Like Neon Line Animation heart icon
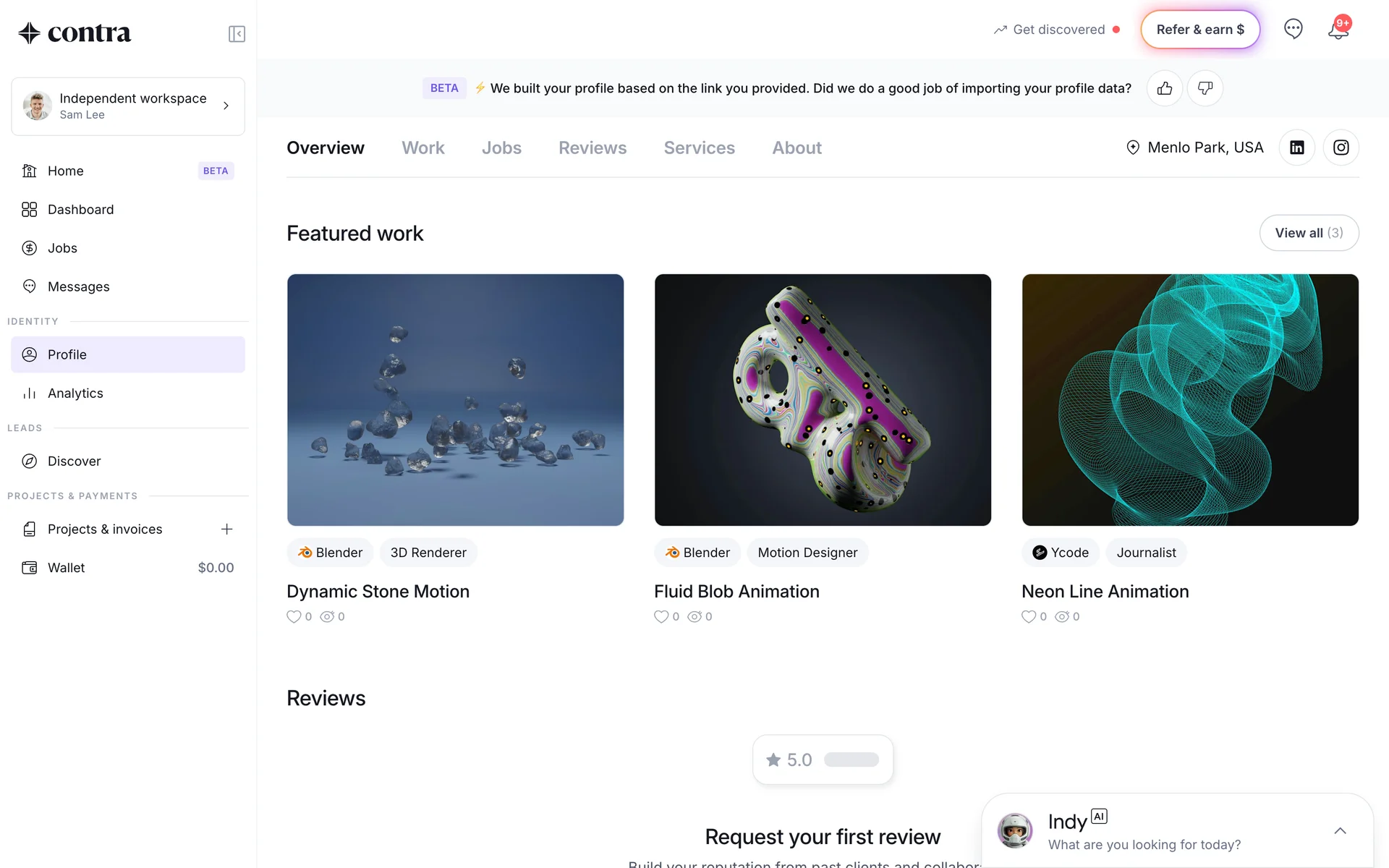 (x=1029, y=616)
